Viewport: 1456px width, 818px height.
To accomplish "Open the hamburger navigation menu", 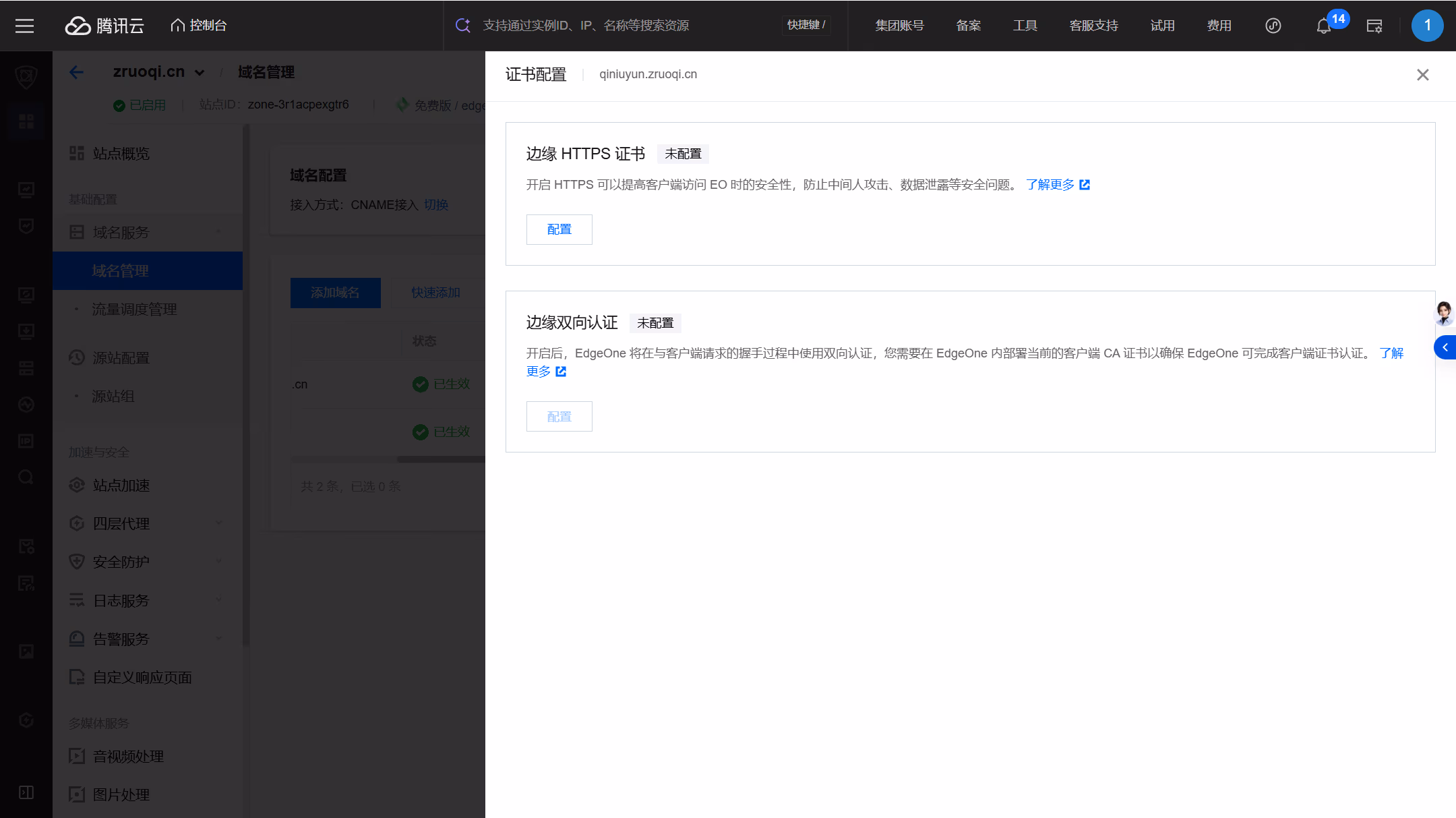I will [x=24, y=26].
